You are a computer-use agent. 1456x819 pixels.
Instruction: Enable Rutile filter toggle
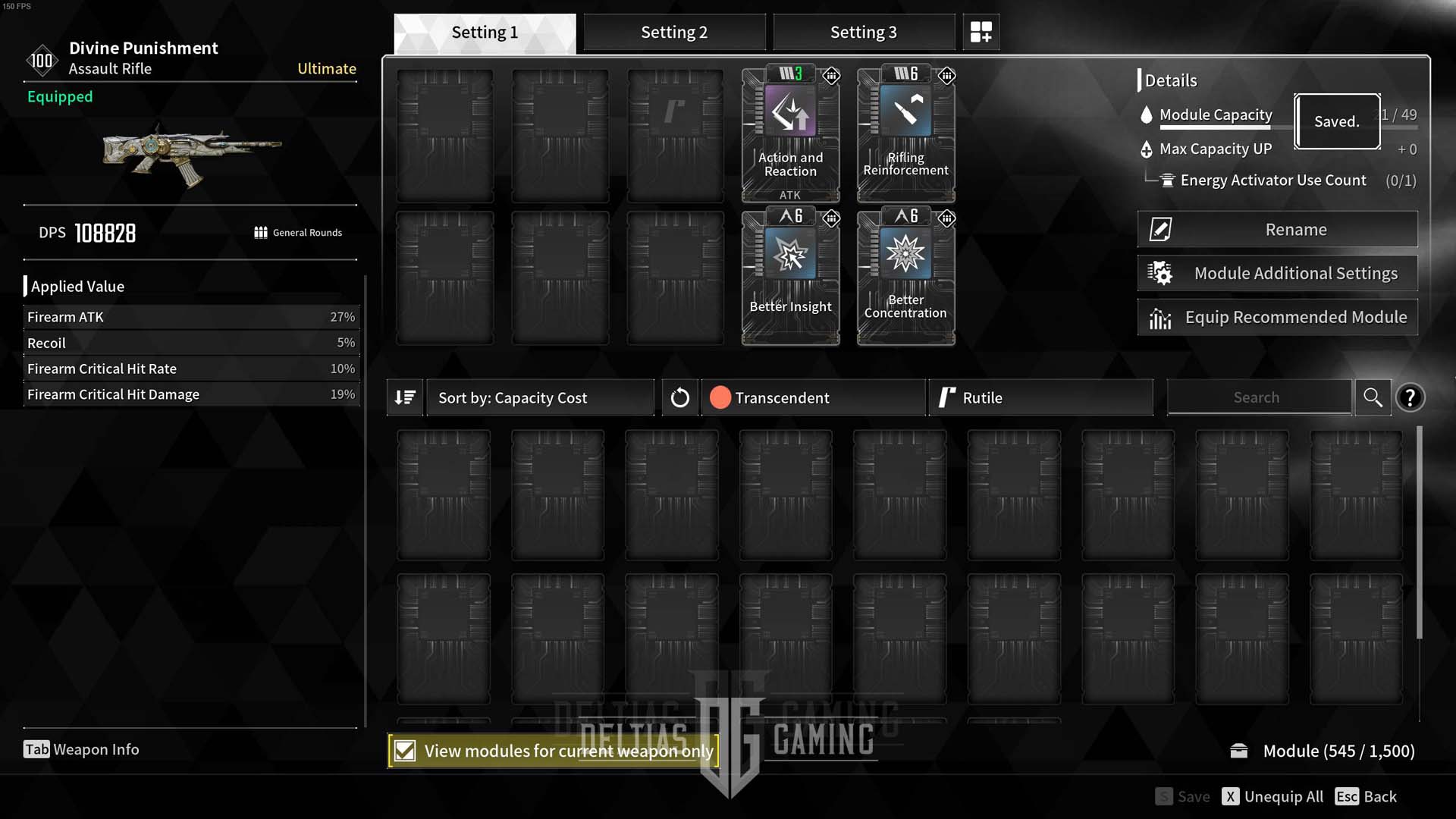click(x=1040, y=397)
